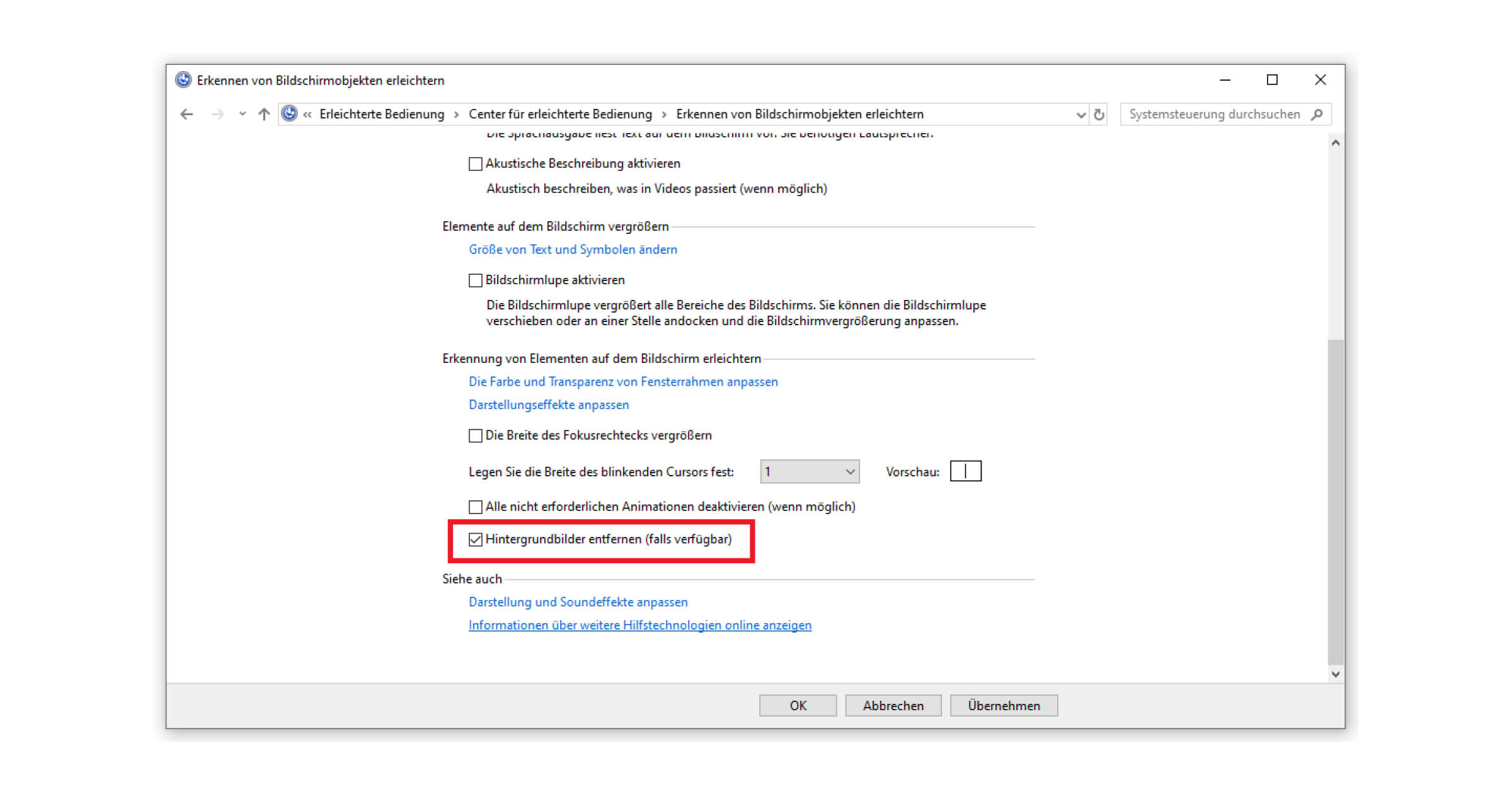Viewport: 1512px width, 794px height.
Task: Click the window title bar icon
Action: 183,79
